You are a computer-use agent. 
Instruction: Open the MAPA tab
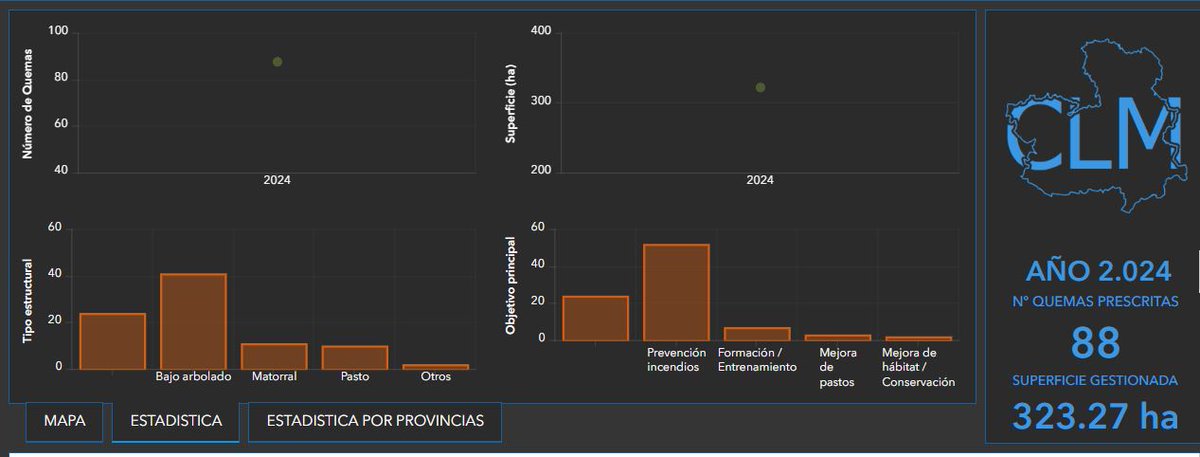pos(65,421)
